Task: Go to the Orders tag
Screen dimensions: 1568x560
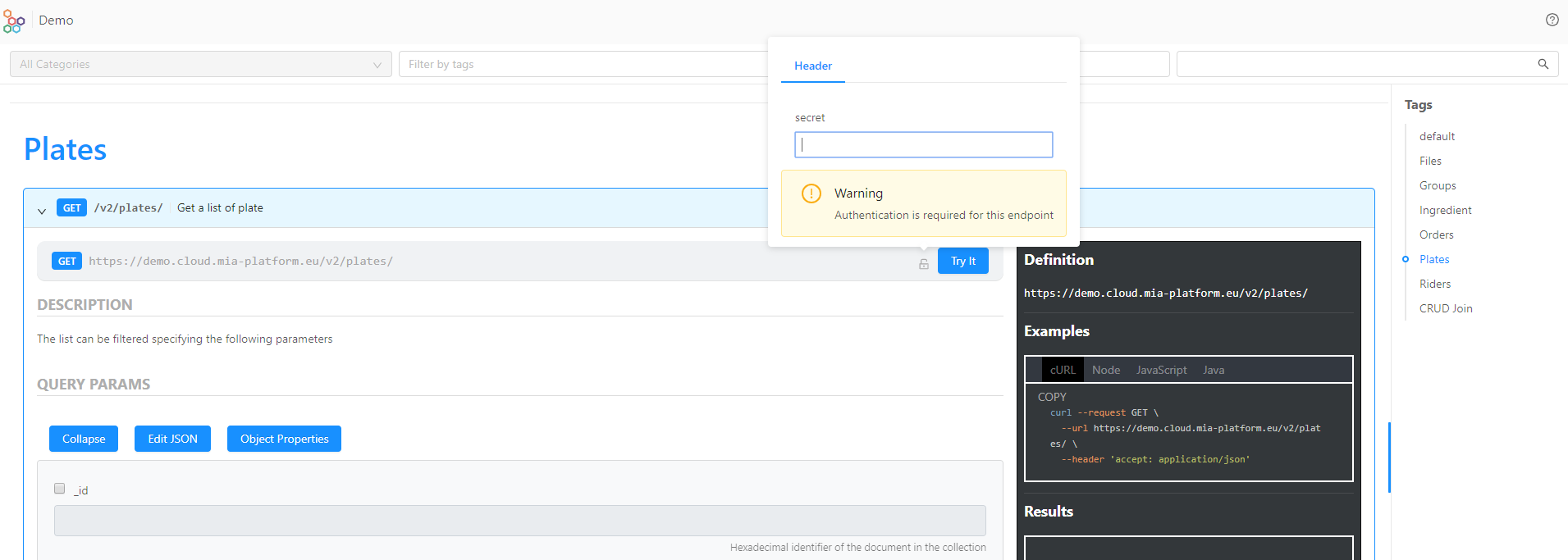Action: tap(1436, 234)
